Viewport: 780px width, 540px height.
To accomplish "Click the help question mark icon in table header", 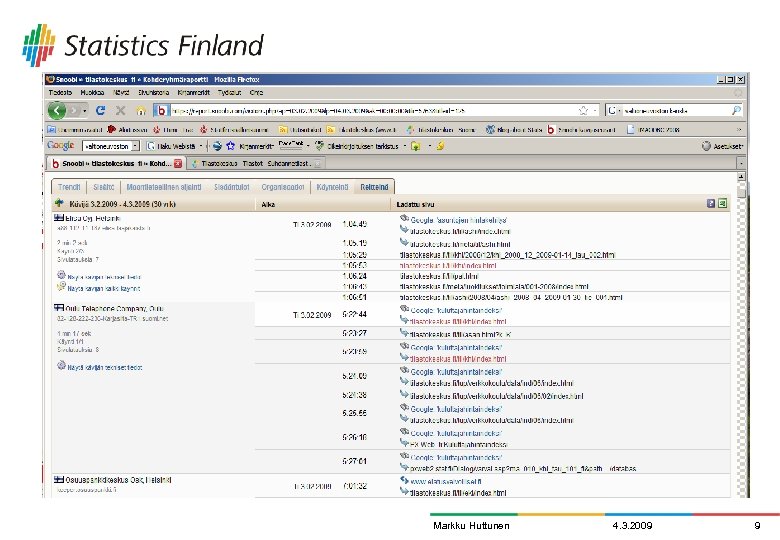I will point(711,203).
